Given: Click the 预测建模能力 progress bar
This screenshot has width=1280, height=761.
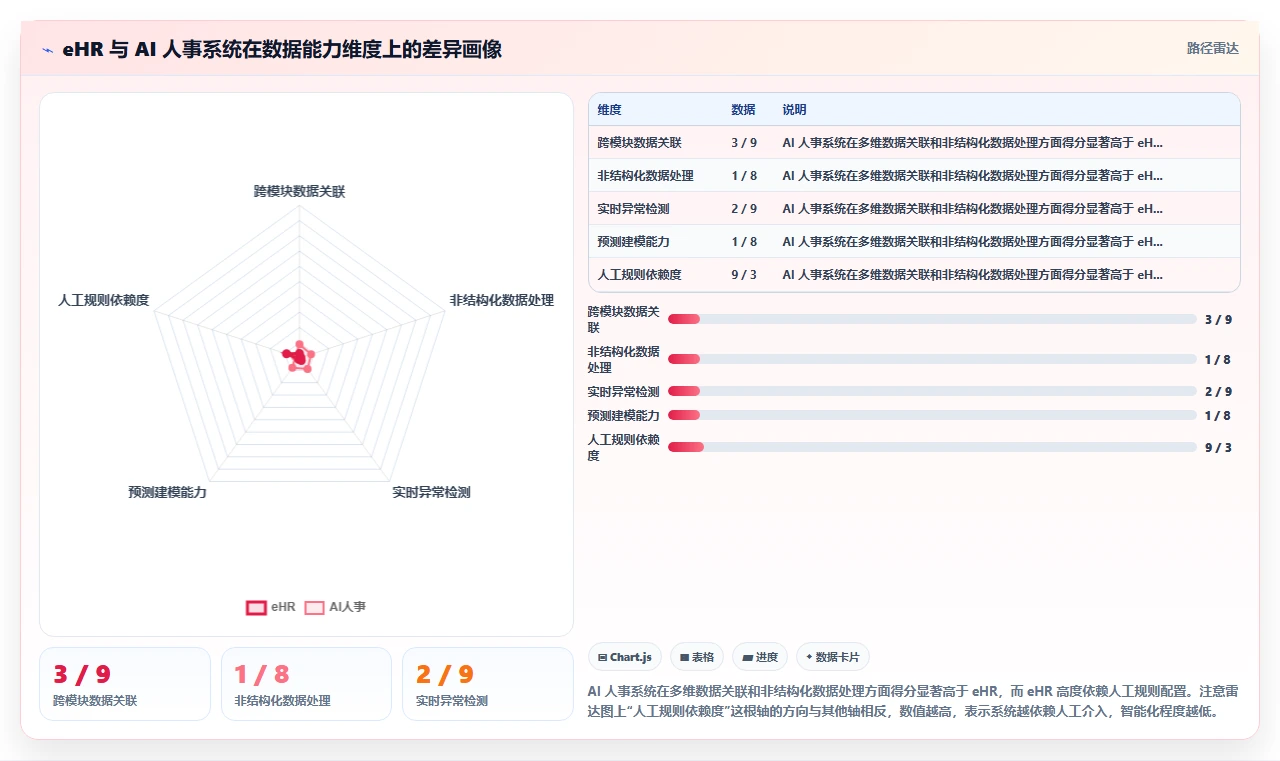Looking at the screenshot, I should [x=932, y=415].
